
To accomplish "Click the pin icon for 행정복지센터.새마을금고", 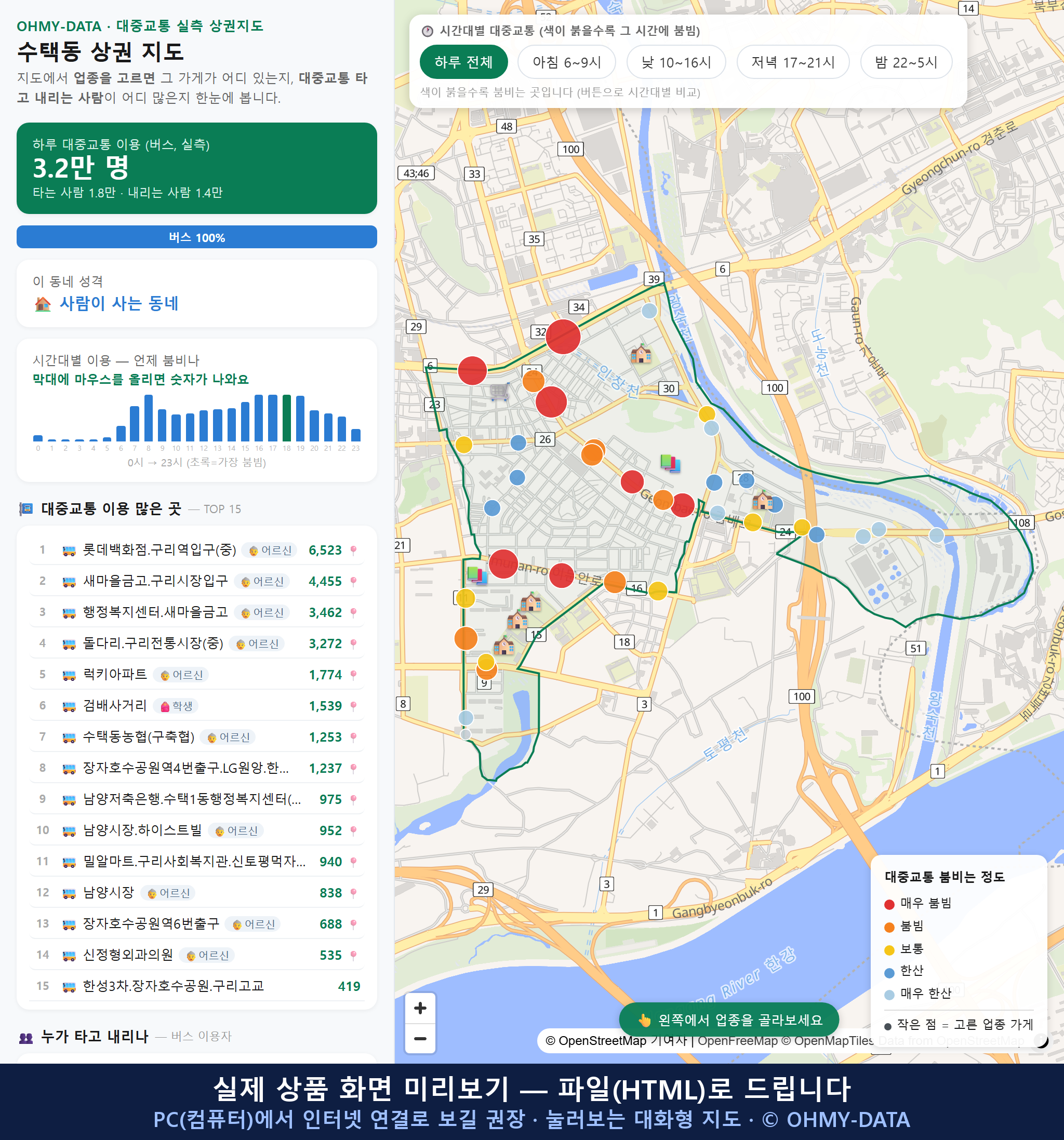I will point(353,612).
